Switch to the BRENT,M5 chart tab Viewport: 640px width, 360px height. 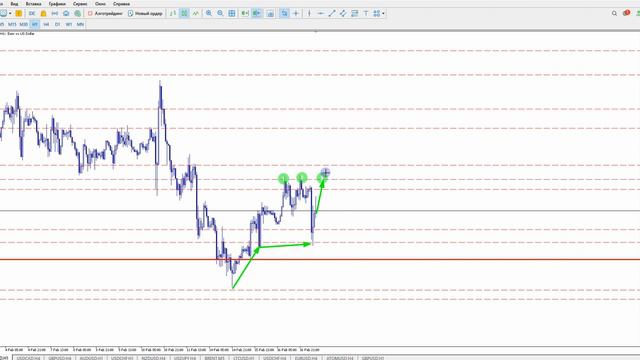(214, 358)
